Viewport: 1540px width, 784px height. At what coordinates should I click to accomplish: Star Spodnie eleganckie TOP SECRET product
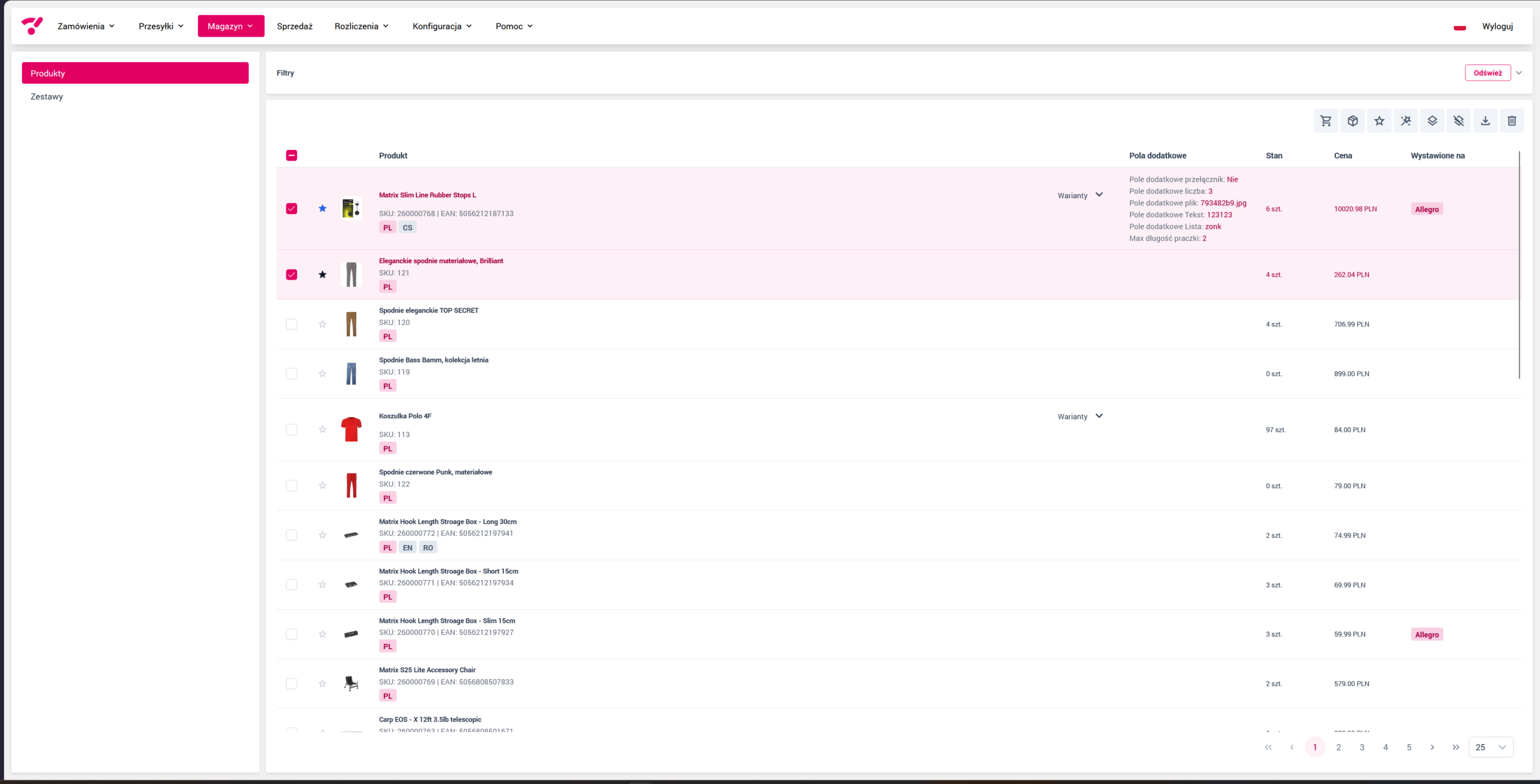tap(322, 324)
